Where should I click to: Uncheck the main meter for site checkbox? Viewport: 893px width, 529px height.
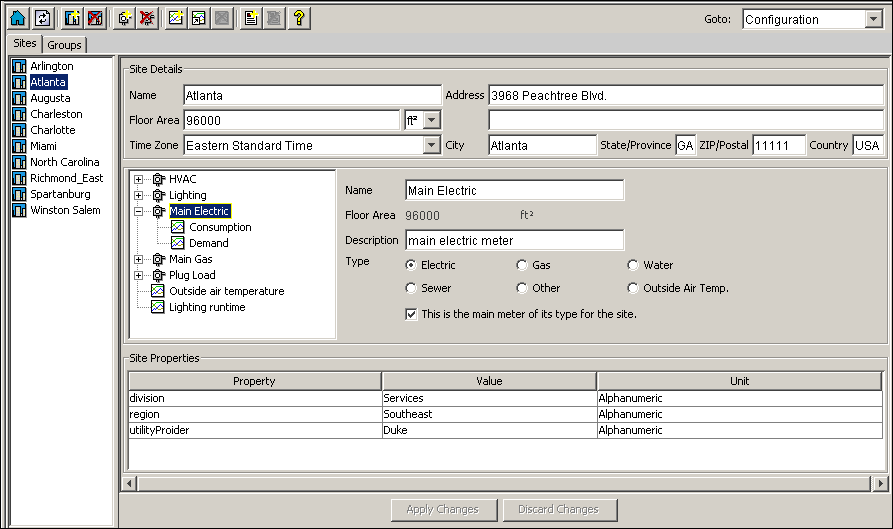(411, 314)
